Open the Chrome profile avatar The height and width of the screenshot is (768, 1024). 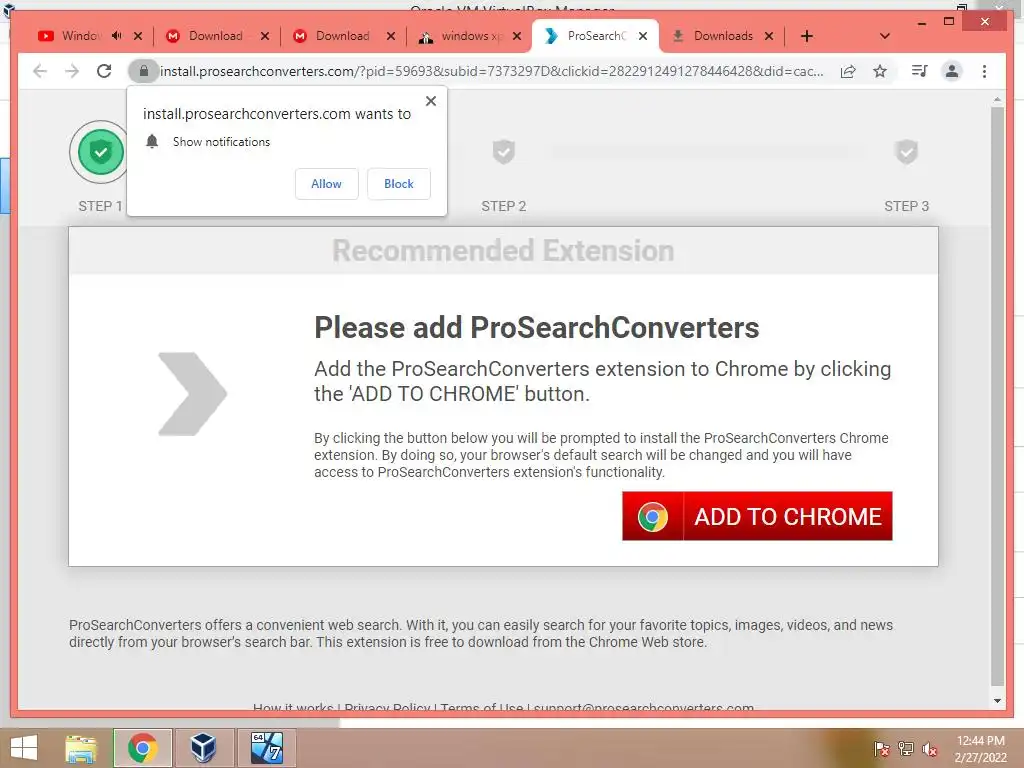[x=952, y=71]
